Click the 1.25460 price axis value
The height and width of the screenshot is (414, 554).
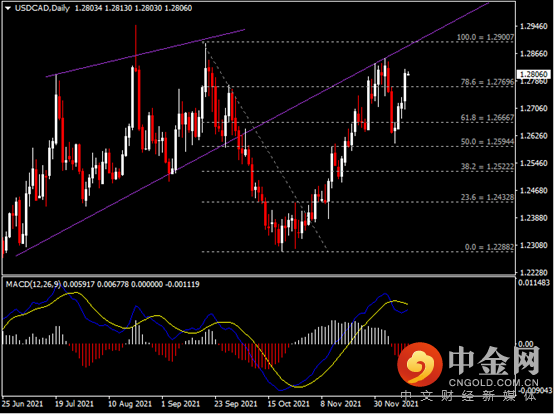533,163
